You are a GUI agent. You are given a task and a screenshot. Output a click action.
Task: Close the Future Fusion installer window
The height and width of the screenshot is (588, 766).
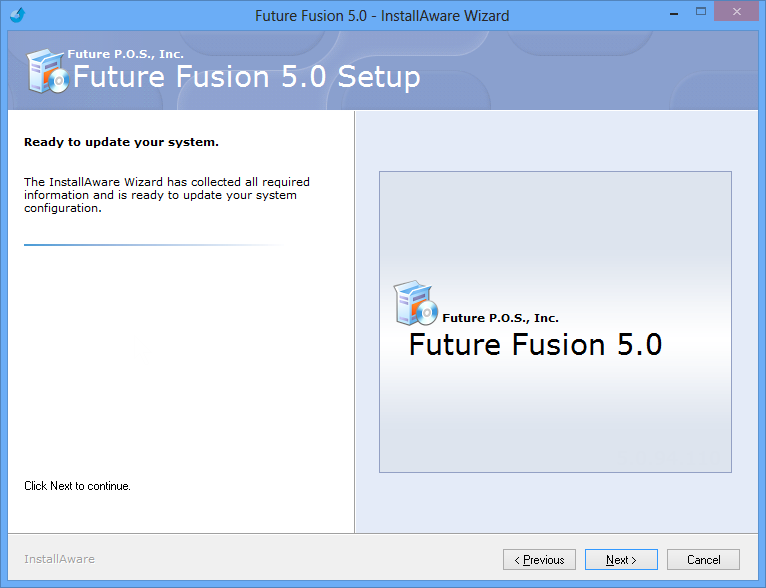pyautogui.click(x=737, y=12)
